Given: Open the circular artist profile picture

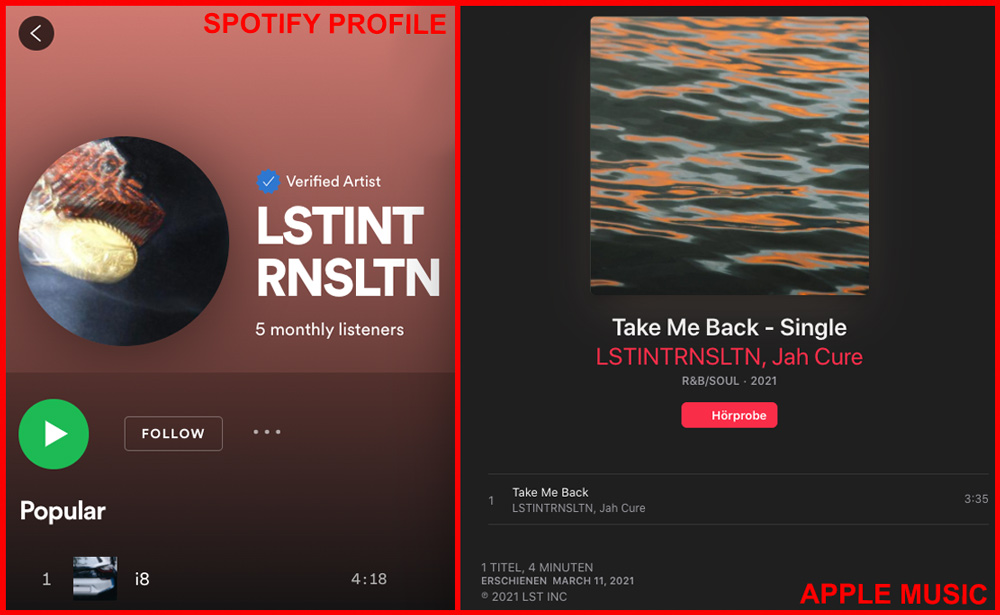Looking at the screenshot, I should point(124,241).
